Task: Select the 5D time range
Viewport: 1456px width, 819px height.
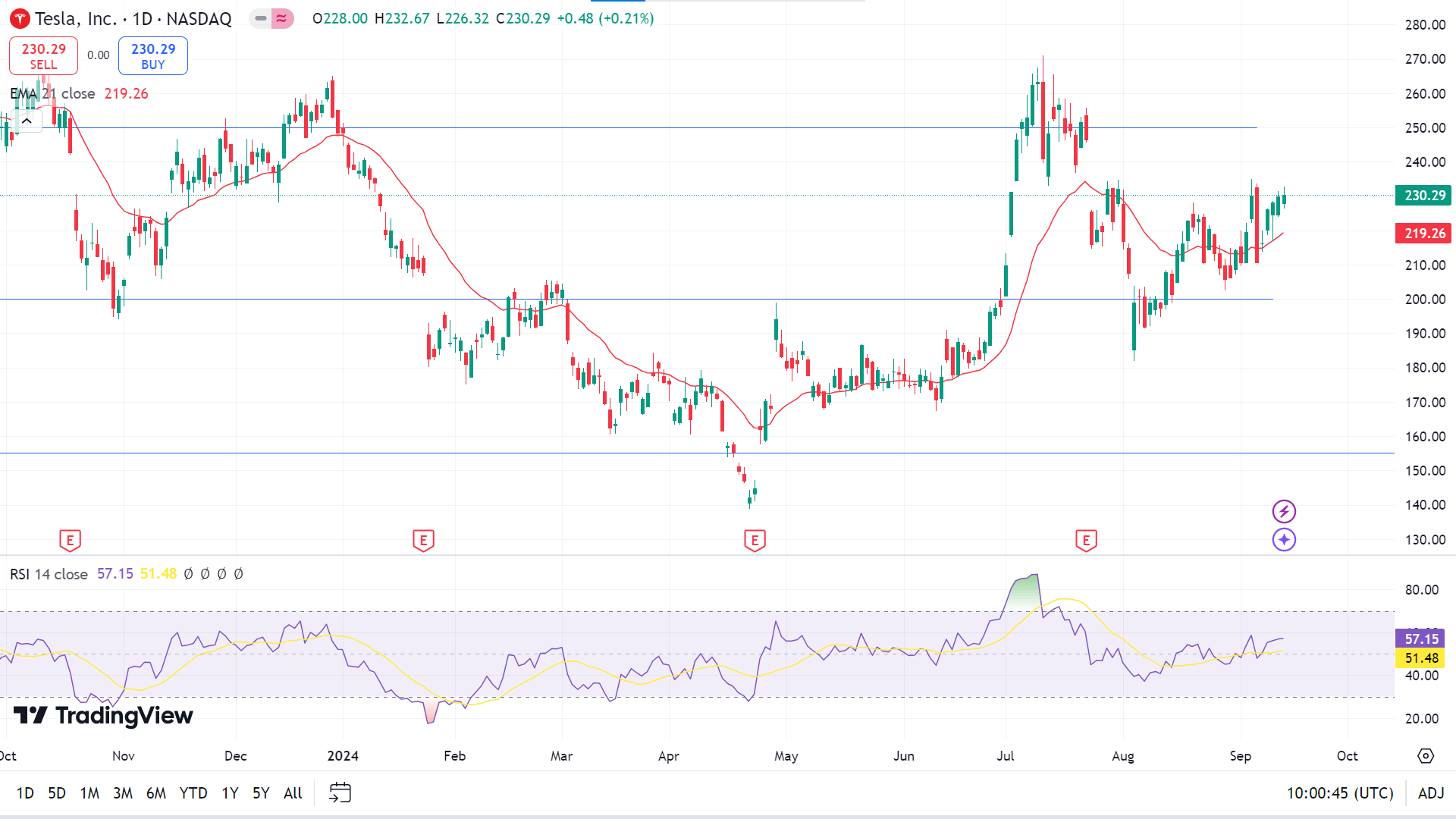Action: tap(57, 793)
